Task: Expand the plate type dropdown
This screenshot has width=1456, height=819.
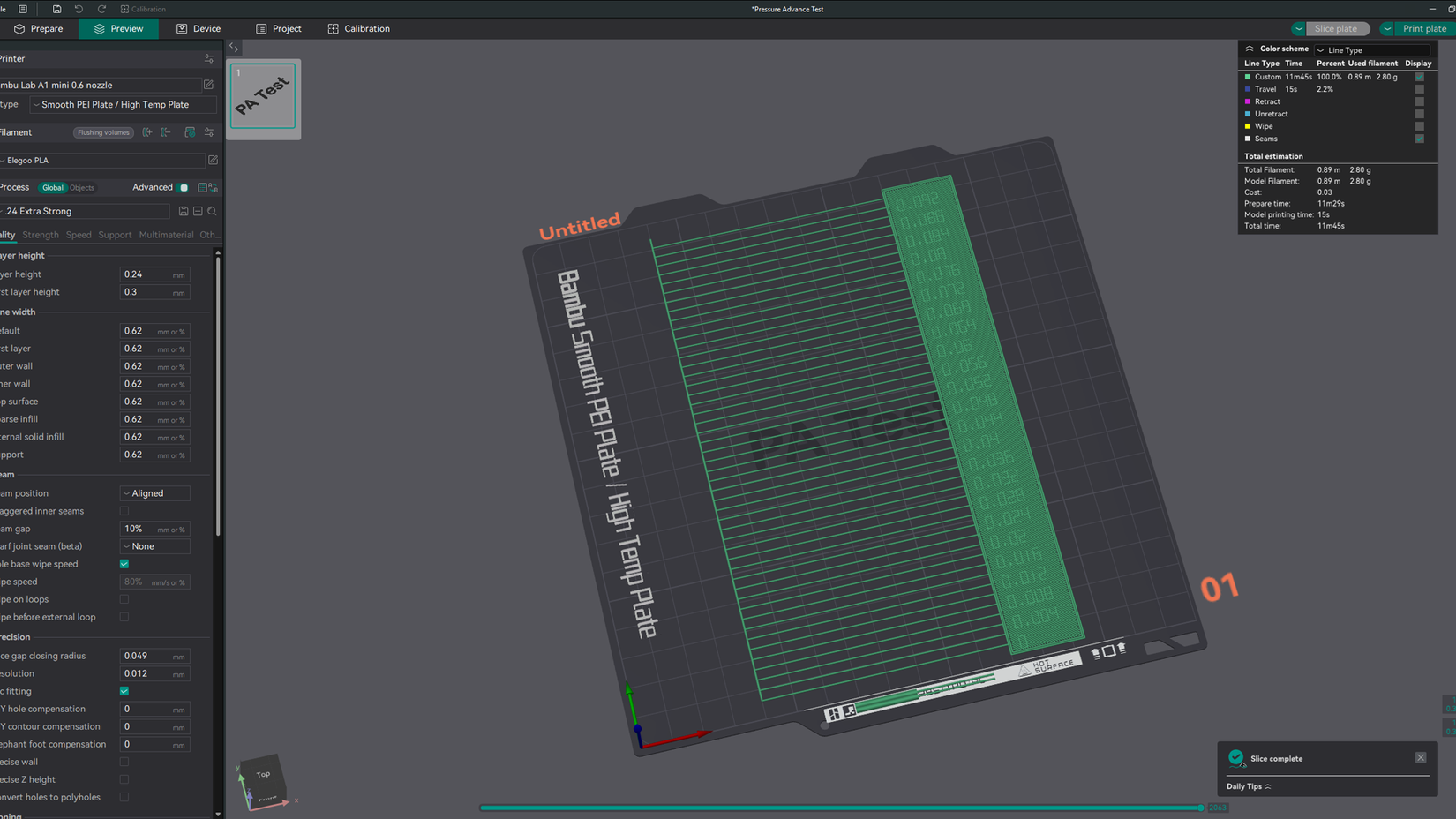Action: coord(123,105)
